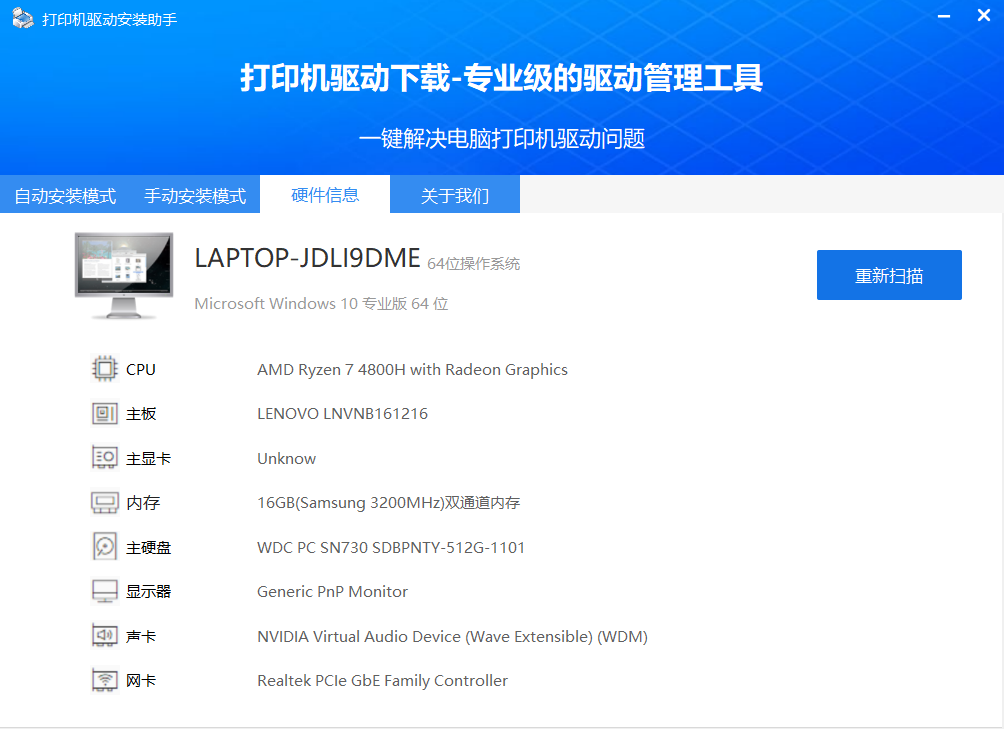Click the hard disk (主硬盘) icon
This screenshot has height=729, width=1004.
tap(104, 547)
